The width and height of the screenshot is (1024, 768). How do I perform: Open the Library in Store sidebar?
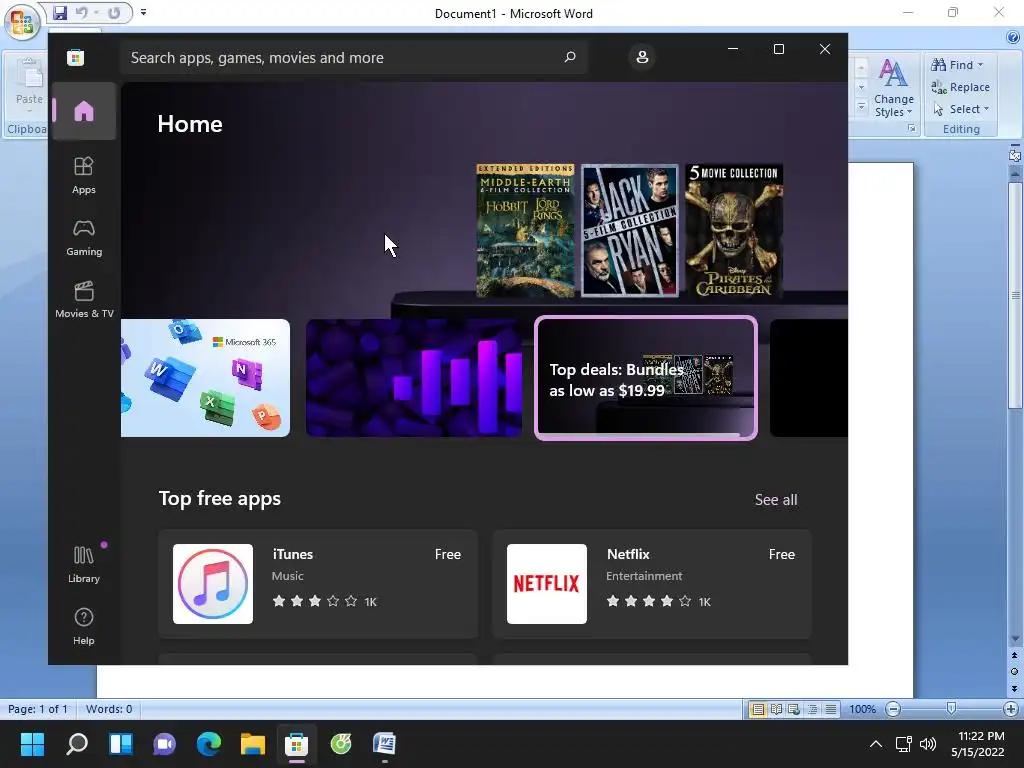(x=84, y=565)
